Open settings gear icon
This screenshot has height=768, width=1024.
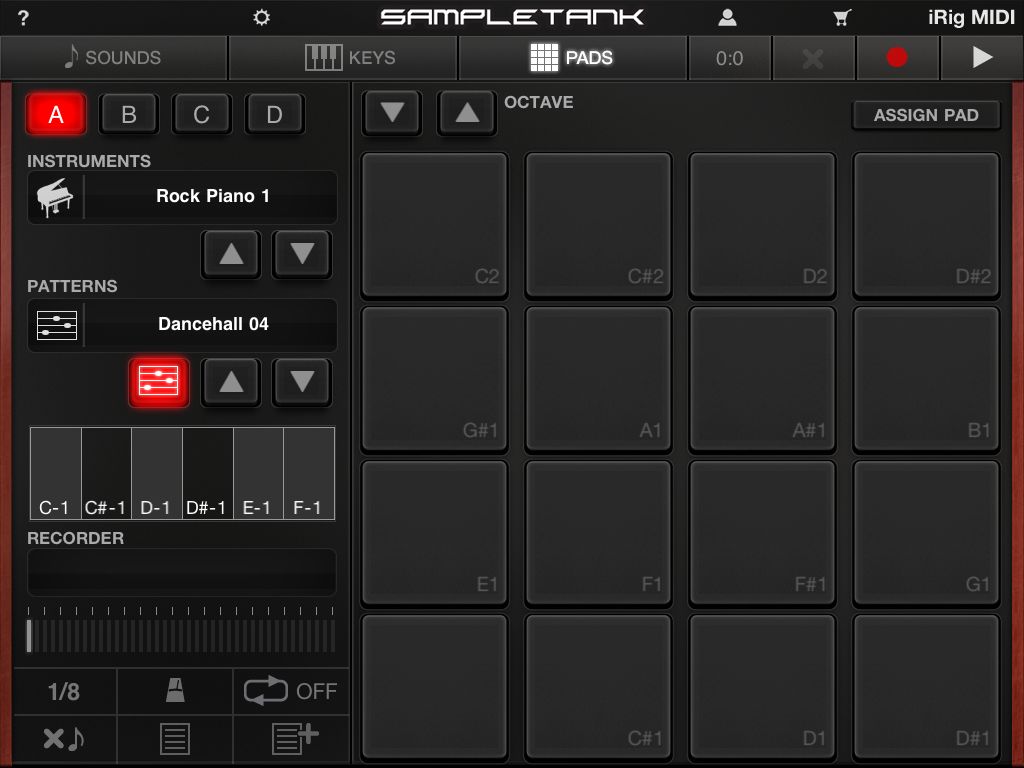(x=261, y=17)
